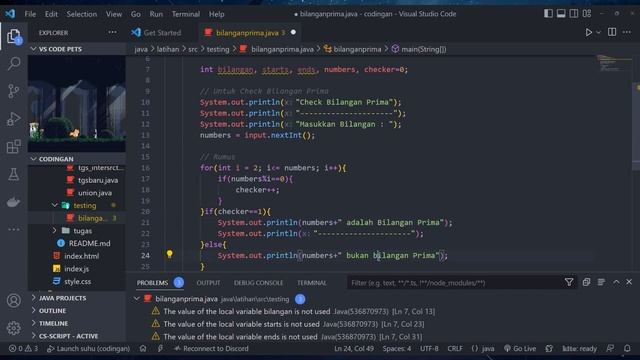Click the lightbulb quick fix icon
This screenshot has width=640, height=360.
(169, 254)
